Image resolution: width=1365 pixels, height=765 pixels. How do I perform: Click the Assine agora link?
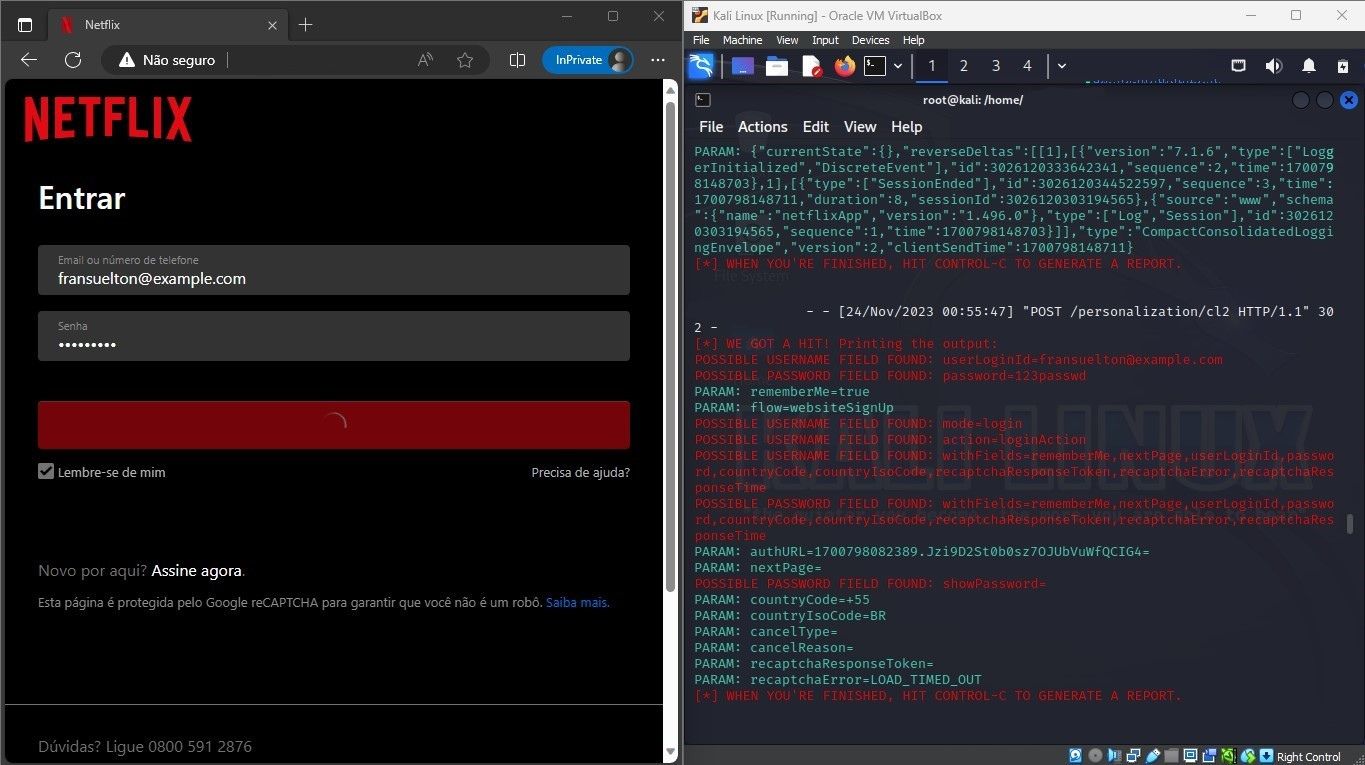coord(197,571)
